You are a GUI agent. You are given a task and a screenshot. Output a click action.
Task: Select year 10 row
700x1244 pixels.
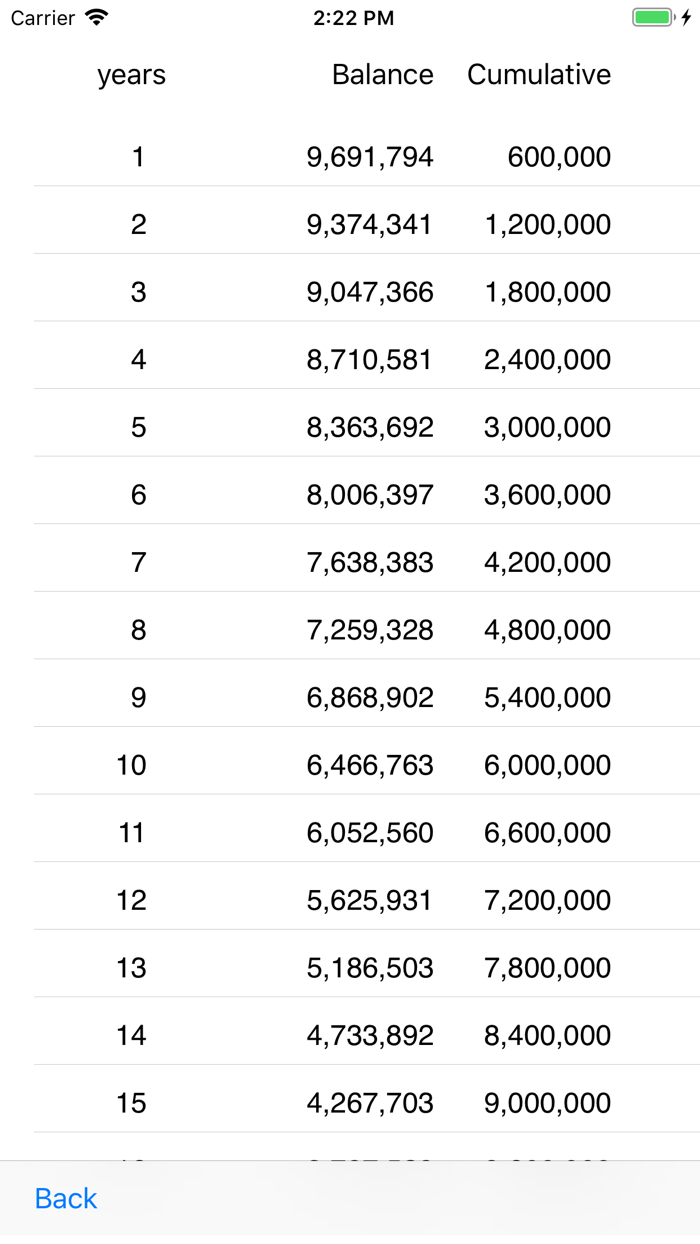[131, 764]
